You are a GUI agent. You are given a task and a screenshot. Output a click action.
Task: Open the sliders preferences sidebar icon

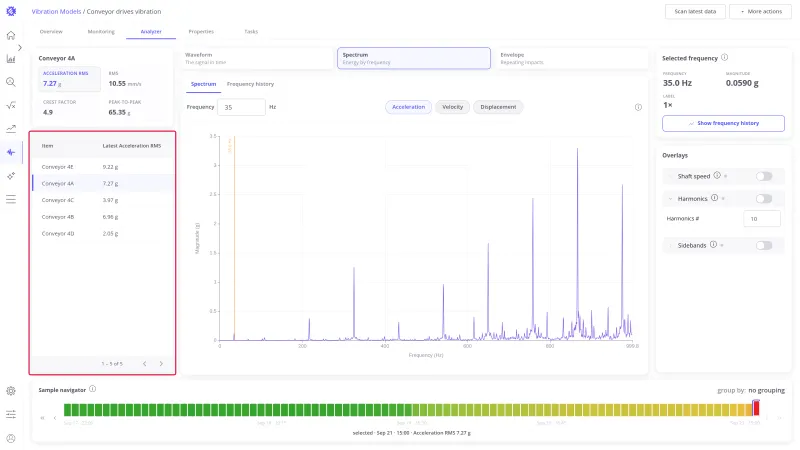tap(11, 414)
